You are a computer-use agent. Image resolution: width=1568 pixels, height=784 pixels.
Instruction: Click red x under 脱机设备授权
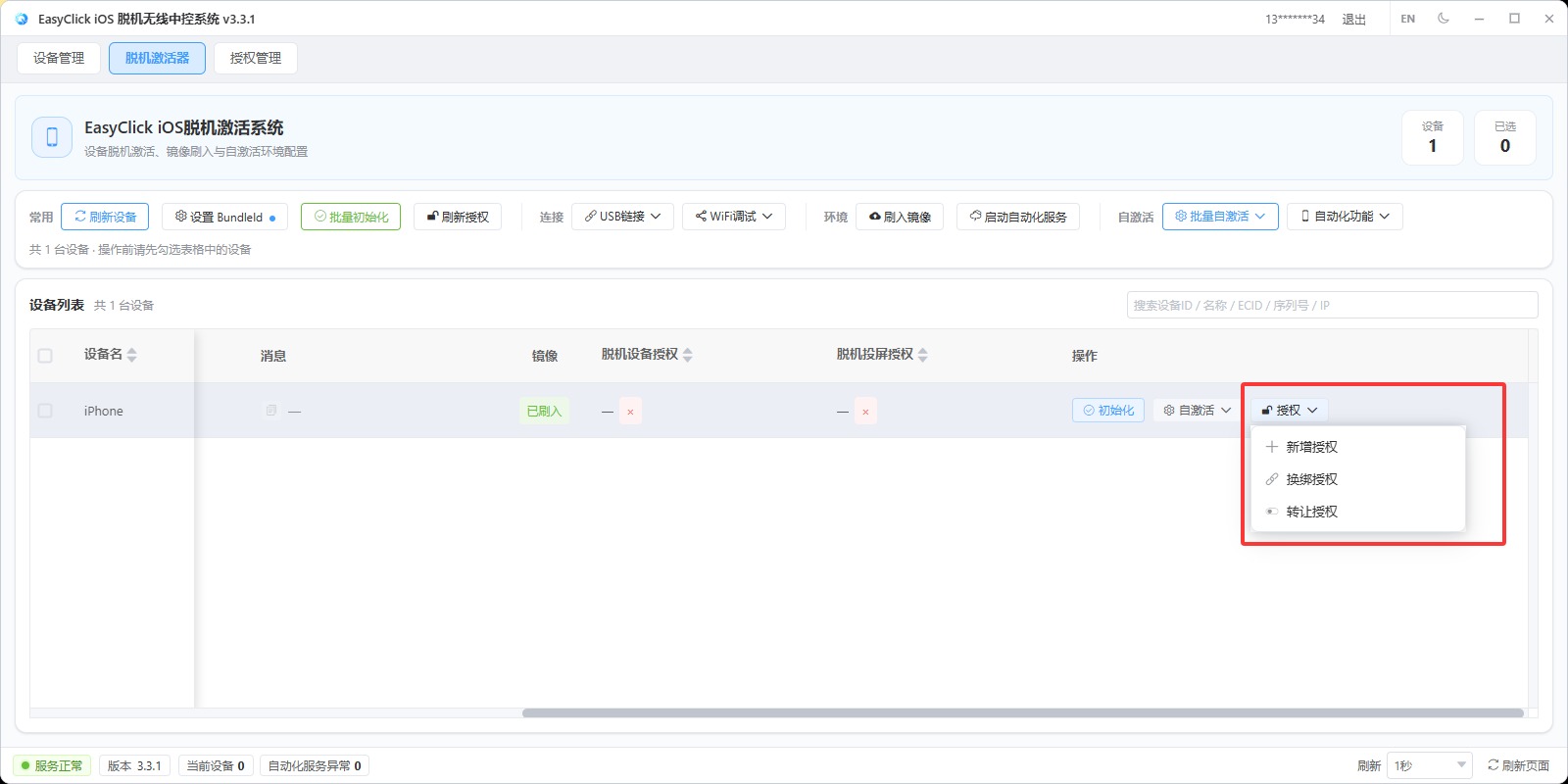[630, 412]
